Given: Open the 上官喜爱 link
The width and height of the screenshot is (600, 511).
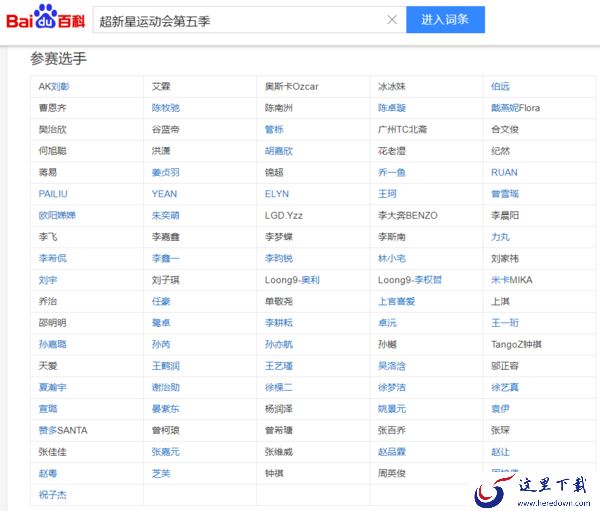Looking at the screenshot, I should [x=396, y=301].
